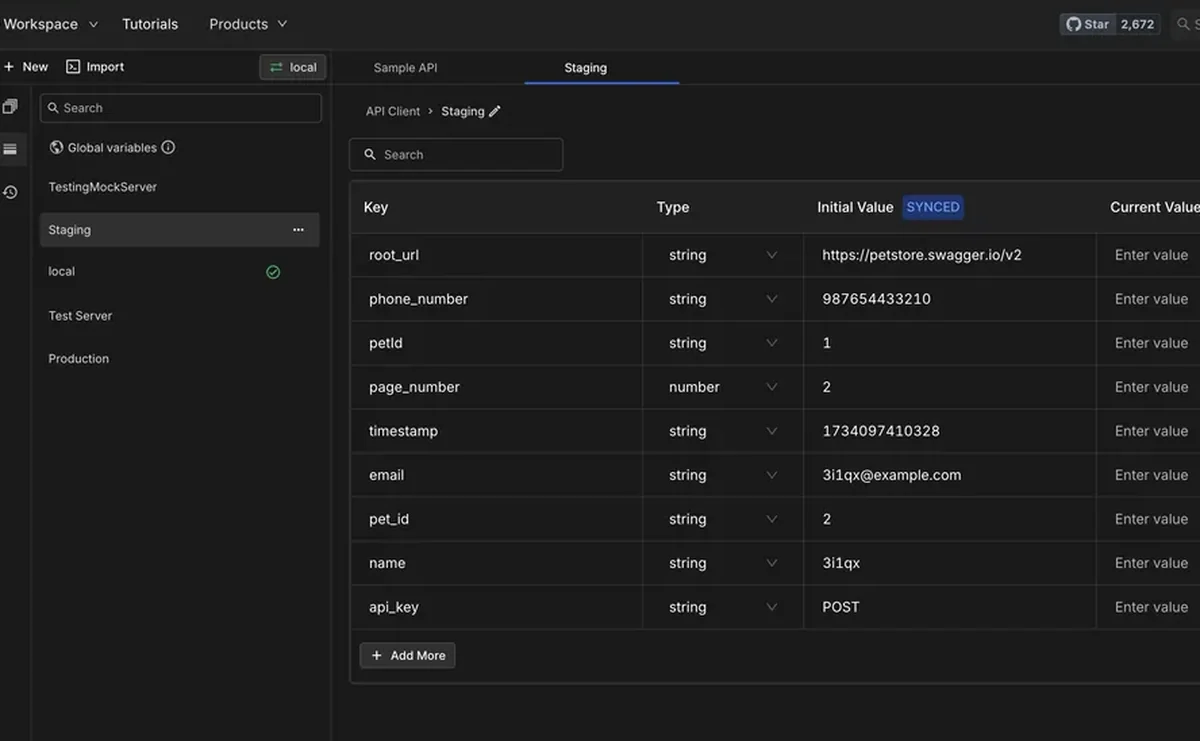This screenshot has height=741, width=1200.
Task: Click the Add More button
Action: (x=408, y=656)
